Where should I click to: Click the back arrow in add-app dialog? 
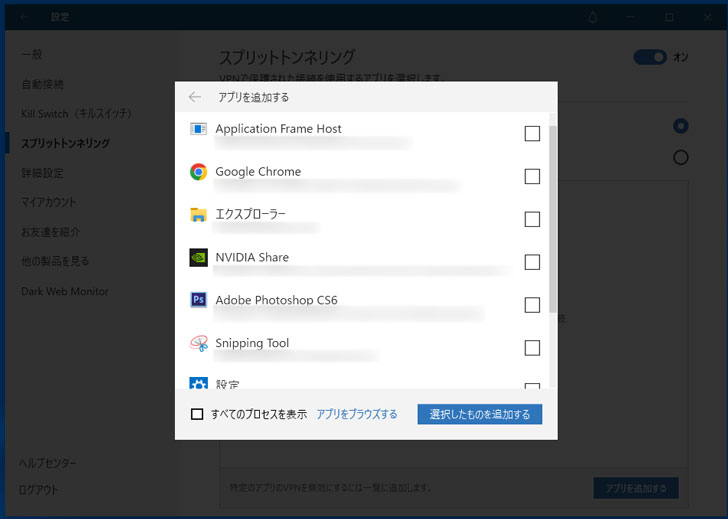click(x=195, y=97)
